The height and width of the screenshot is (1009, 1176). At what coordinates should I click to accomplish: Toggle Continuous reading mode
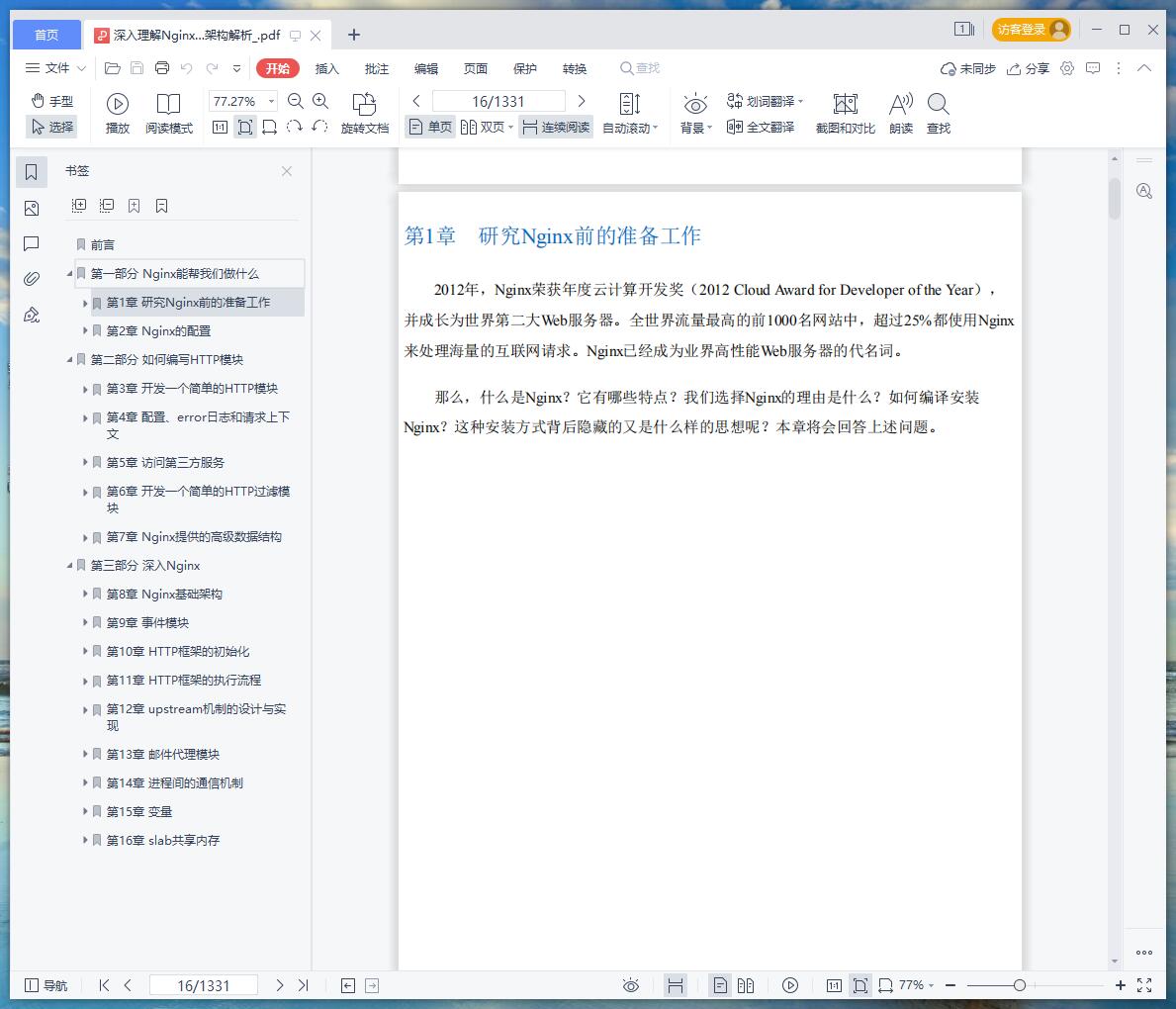[556, 127]
